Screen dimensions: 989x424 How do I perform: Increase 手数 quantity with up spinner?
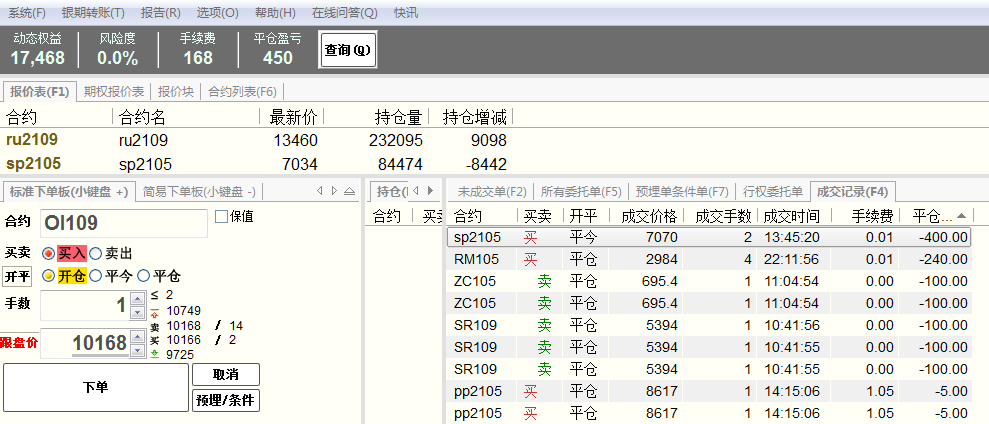point(138,298)
